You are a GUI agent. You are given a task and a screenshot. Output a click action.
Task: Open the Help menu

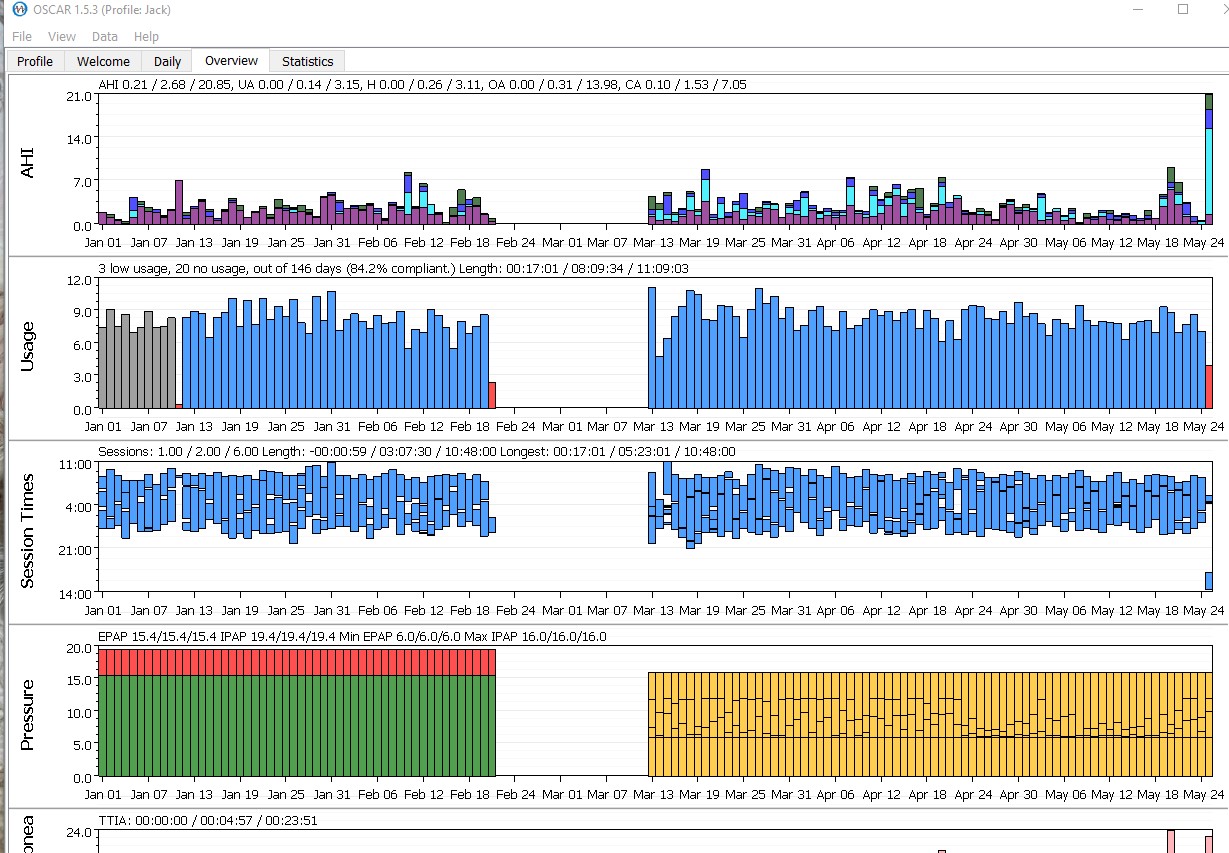click(146, 36)
